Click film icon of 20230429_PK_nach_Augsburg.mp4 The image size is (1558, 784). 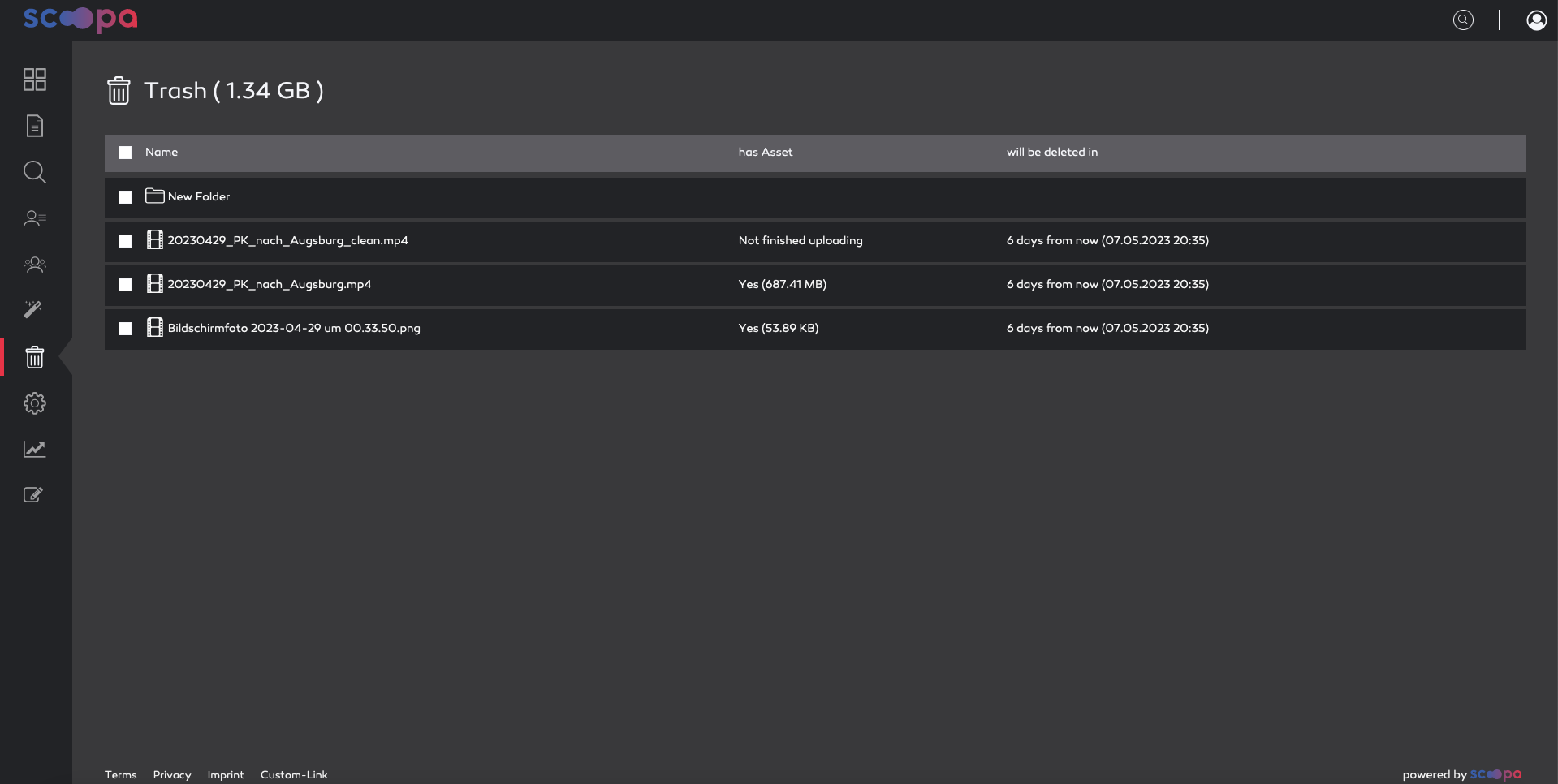click(x=154, y=283)
